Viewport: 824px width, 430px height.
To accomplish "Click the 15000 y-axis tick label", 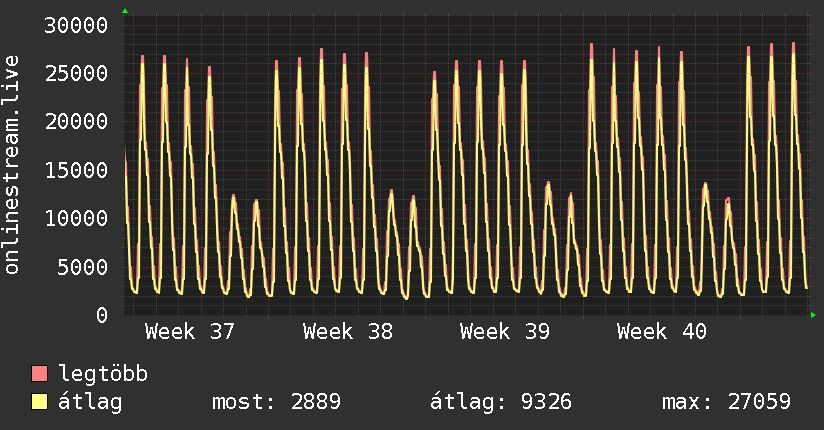I will 76,170.
